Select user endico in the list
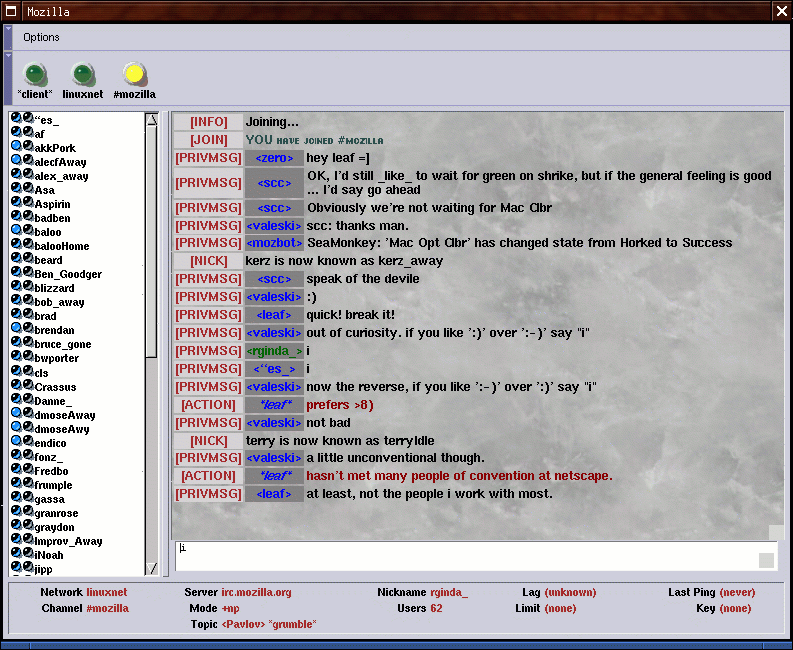Viewport: 793px width, 650px height. point(50,443)
